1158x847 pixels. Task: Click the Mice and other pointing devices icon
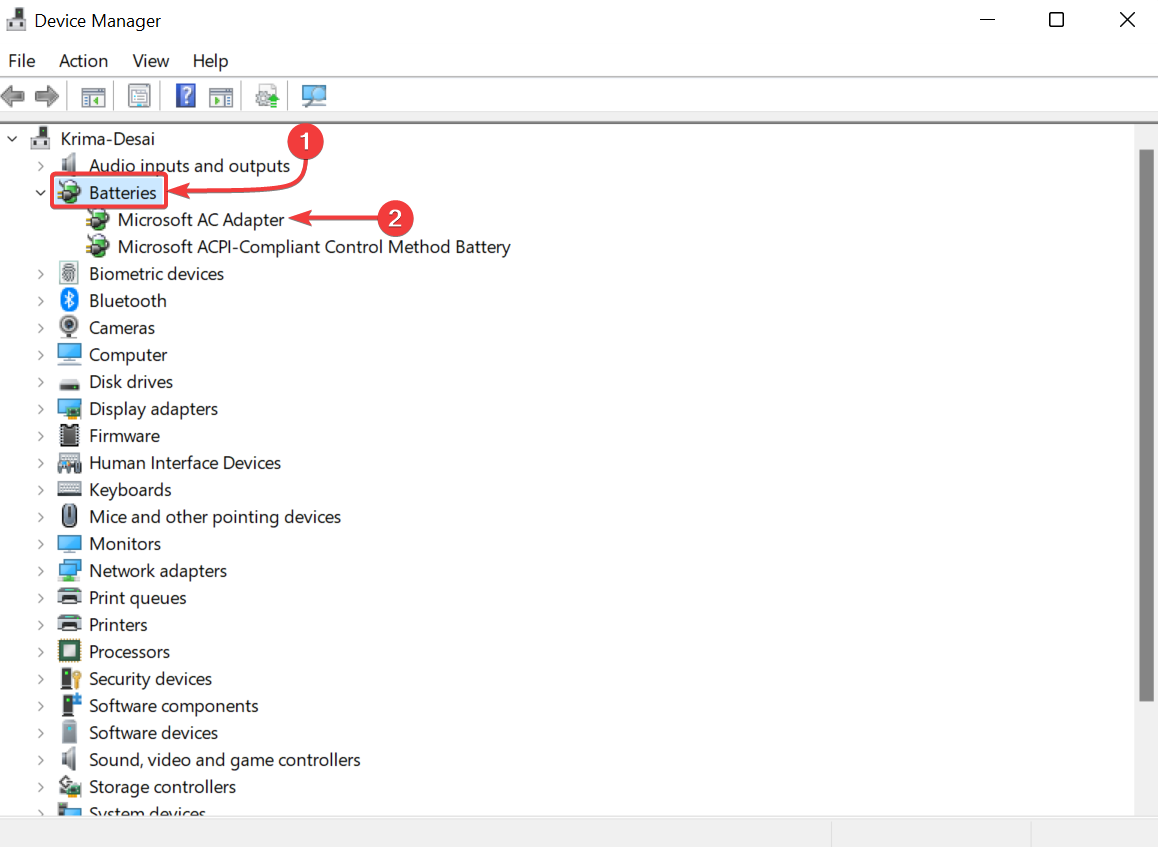[x=69, y=516]
